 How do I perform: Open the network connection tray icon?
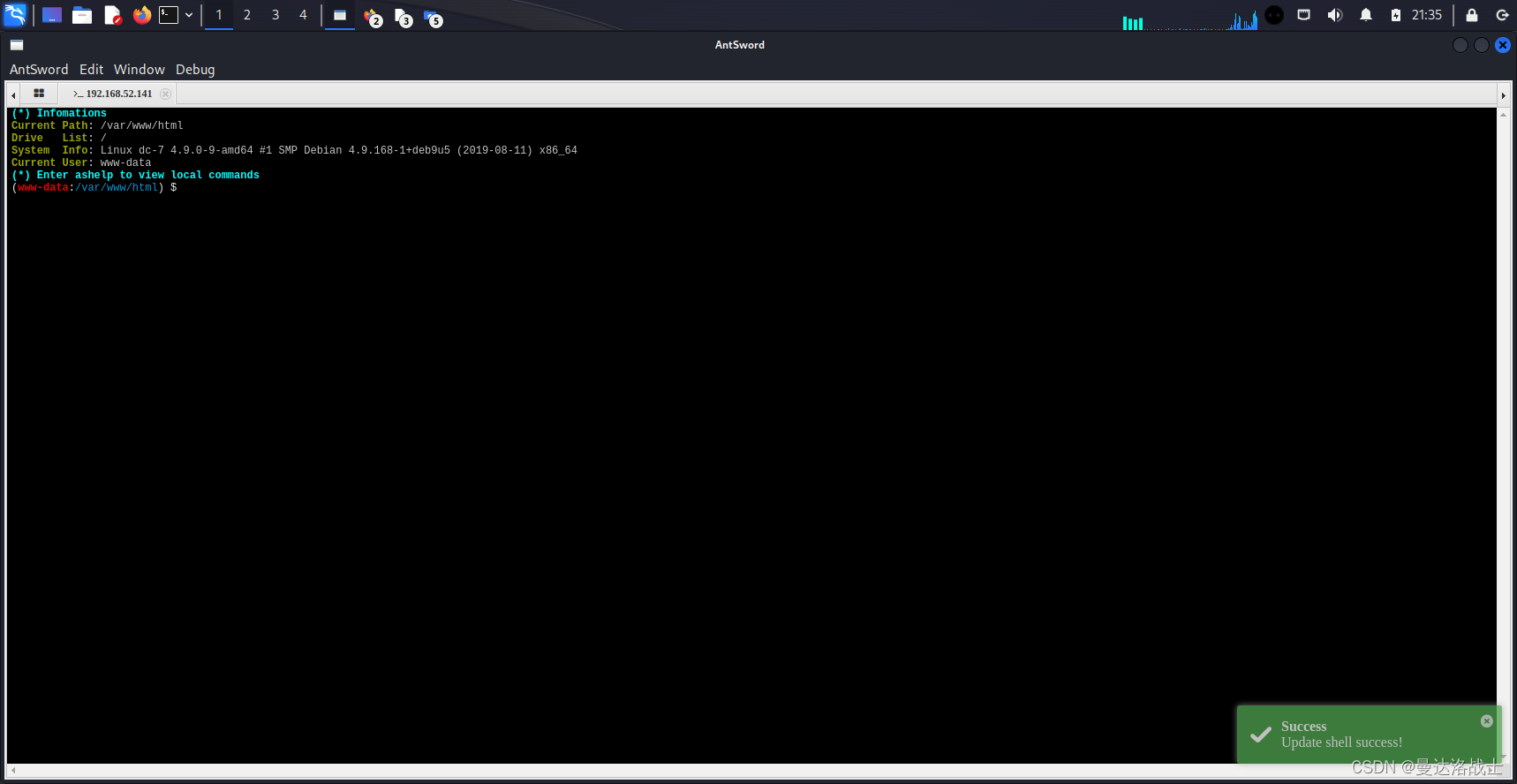coord(1303,15)
